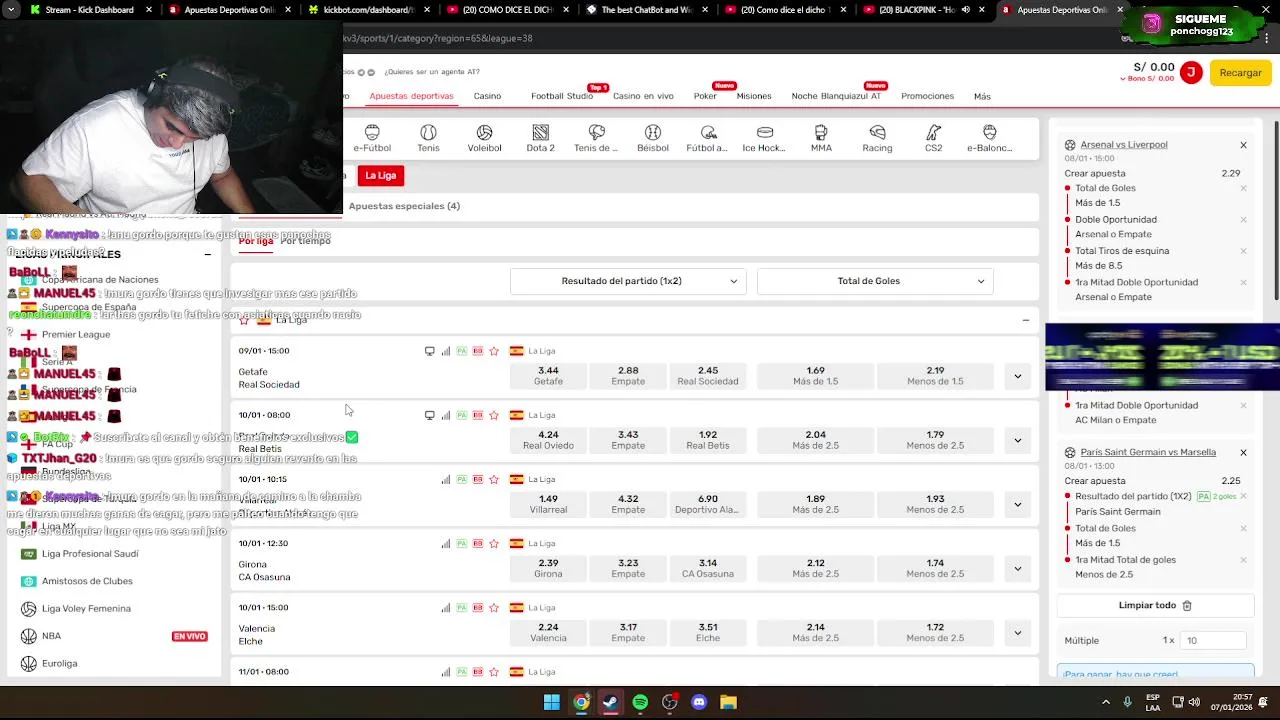Expand more markets for Real Oviedo match
The image size is (1280, 720).
pos(1017,440)
